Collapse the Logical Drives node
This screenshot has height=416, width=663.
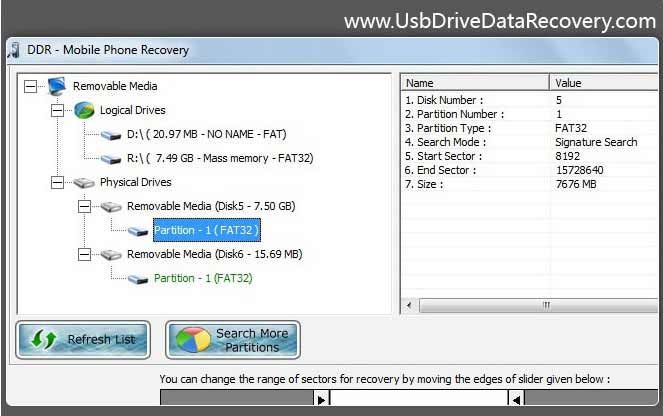[x=57, y=110]
